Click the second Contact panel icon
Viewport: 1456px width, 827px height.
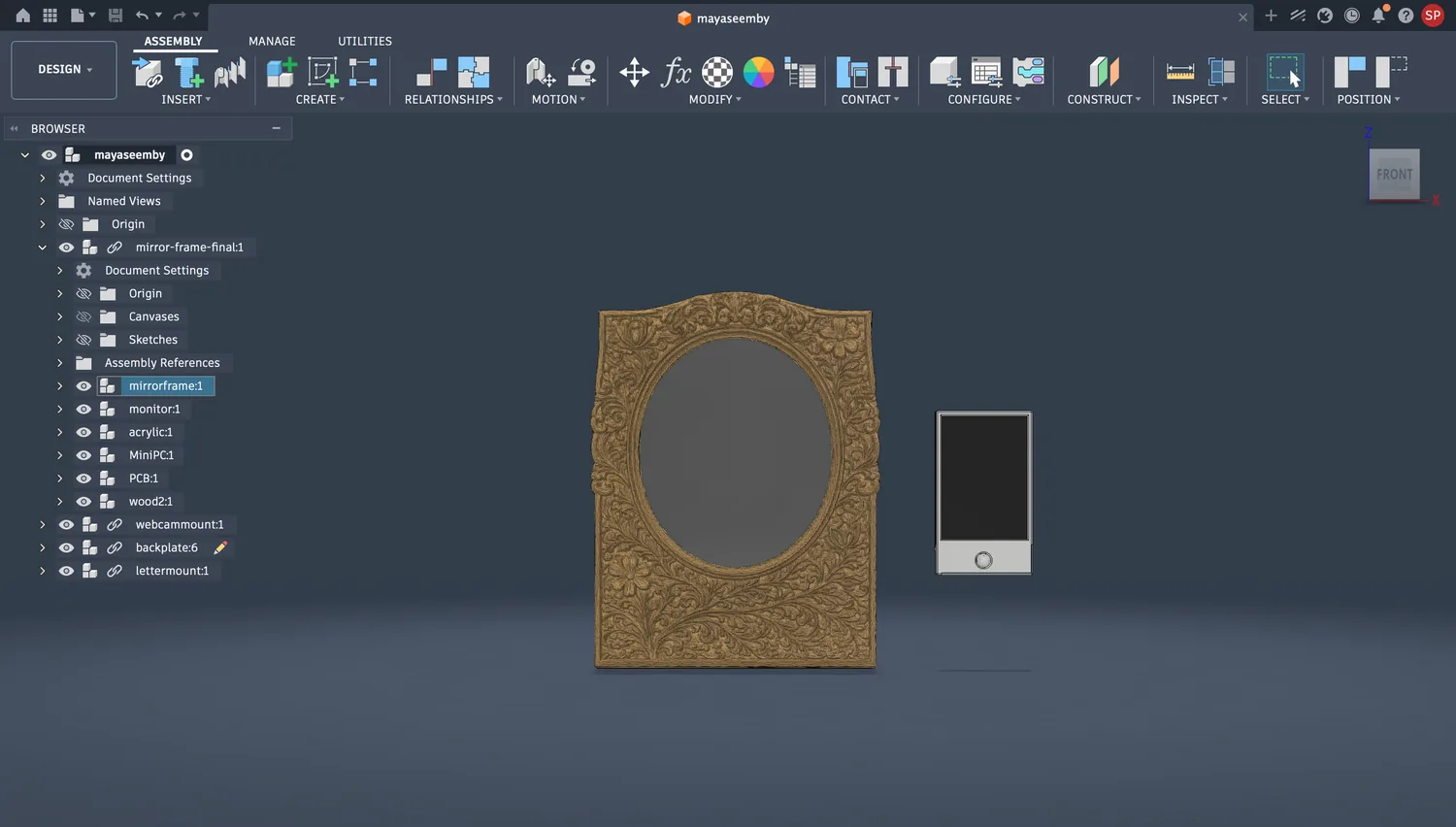[893, 73]
